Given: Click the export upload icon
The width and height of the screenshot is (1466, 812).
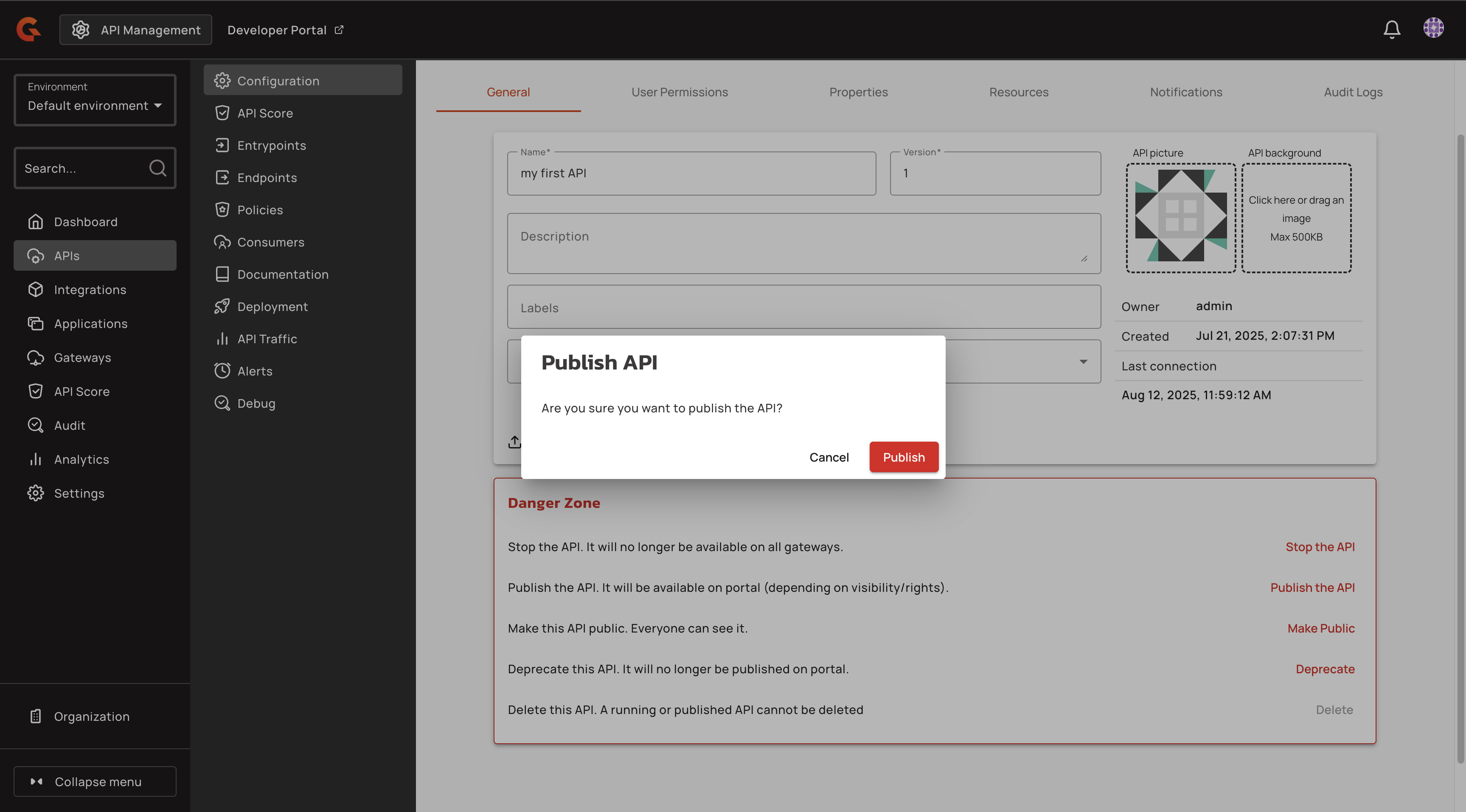Looking at the screenshot, I should (x=514, y=442).
